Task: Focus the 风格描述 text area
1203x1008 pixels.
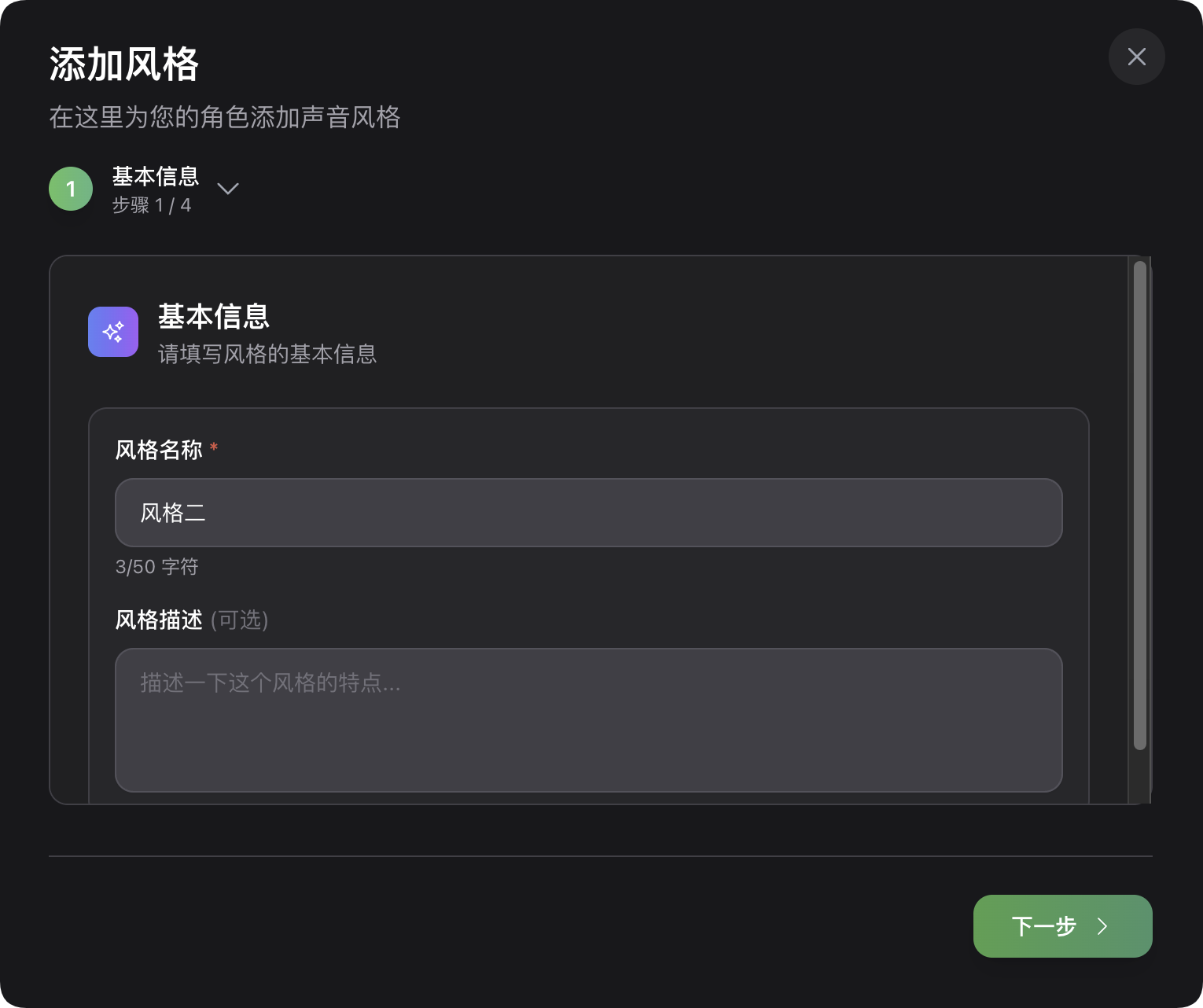Action: click(588, 719)
